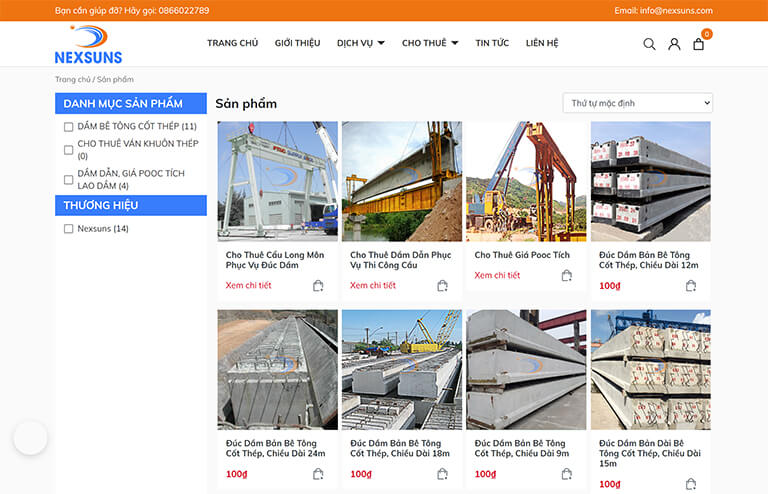The image size is (768, 494).
Task: Click the phone number 0866022789
Action: coord(184,10)
